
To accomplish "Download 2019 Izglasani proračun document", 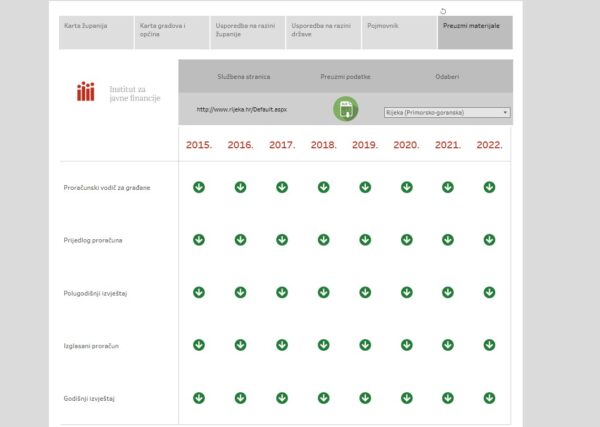I will point(365,345).
